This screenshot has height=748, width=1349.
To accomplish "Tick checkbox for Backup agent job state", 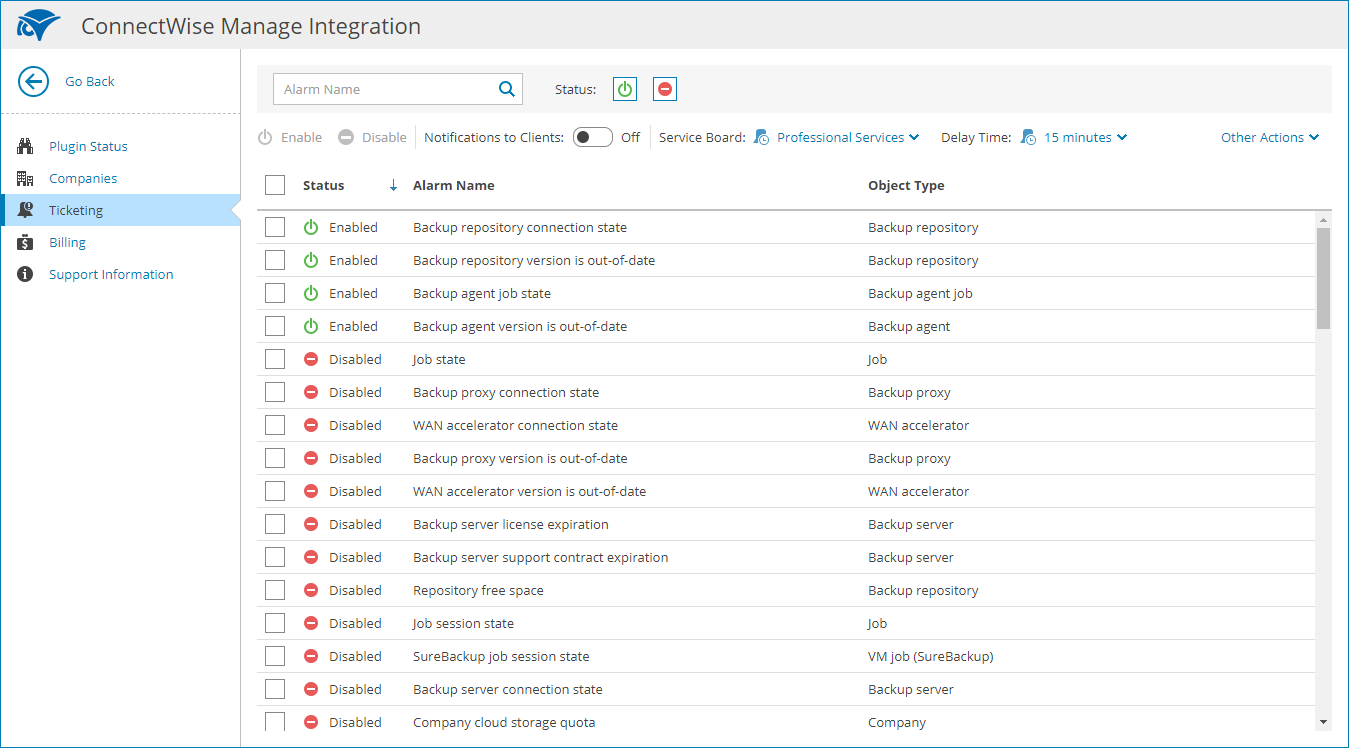I will pyautogui.click(x=275, y=293).
